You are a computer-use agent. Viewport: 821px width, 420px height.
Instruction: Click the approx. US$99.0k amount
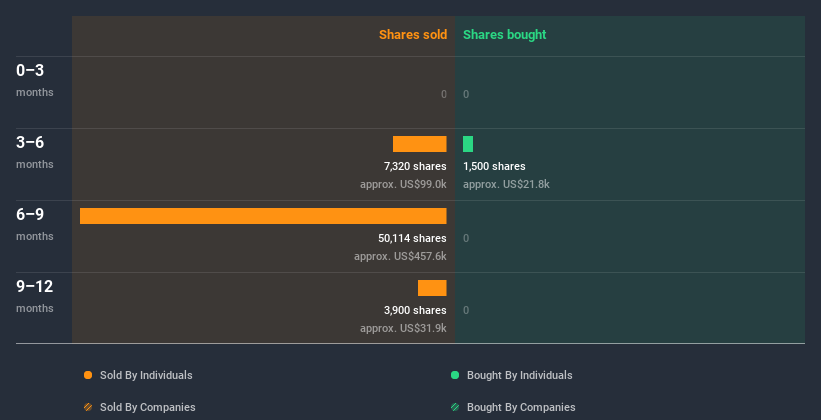(403, 184)
